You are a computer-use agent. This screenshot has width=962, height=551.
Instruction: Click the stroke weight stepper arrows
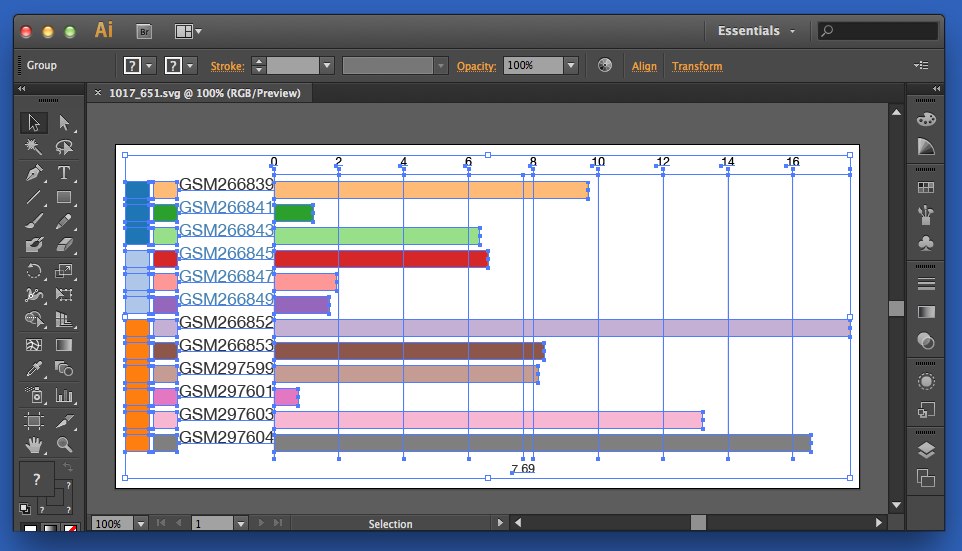pos(259,65)
